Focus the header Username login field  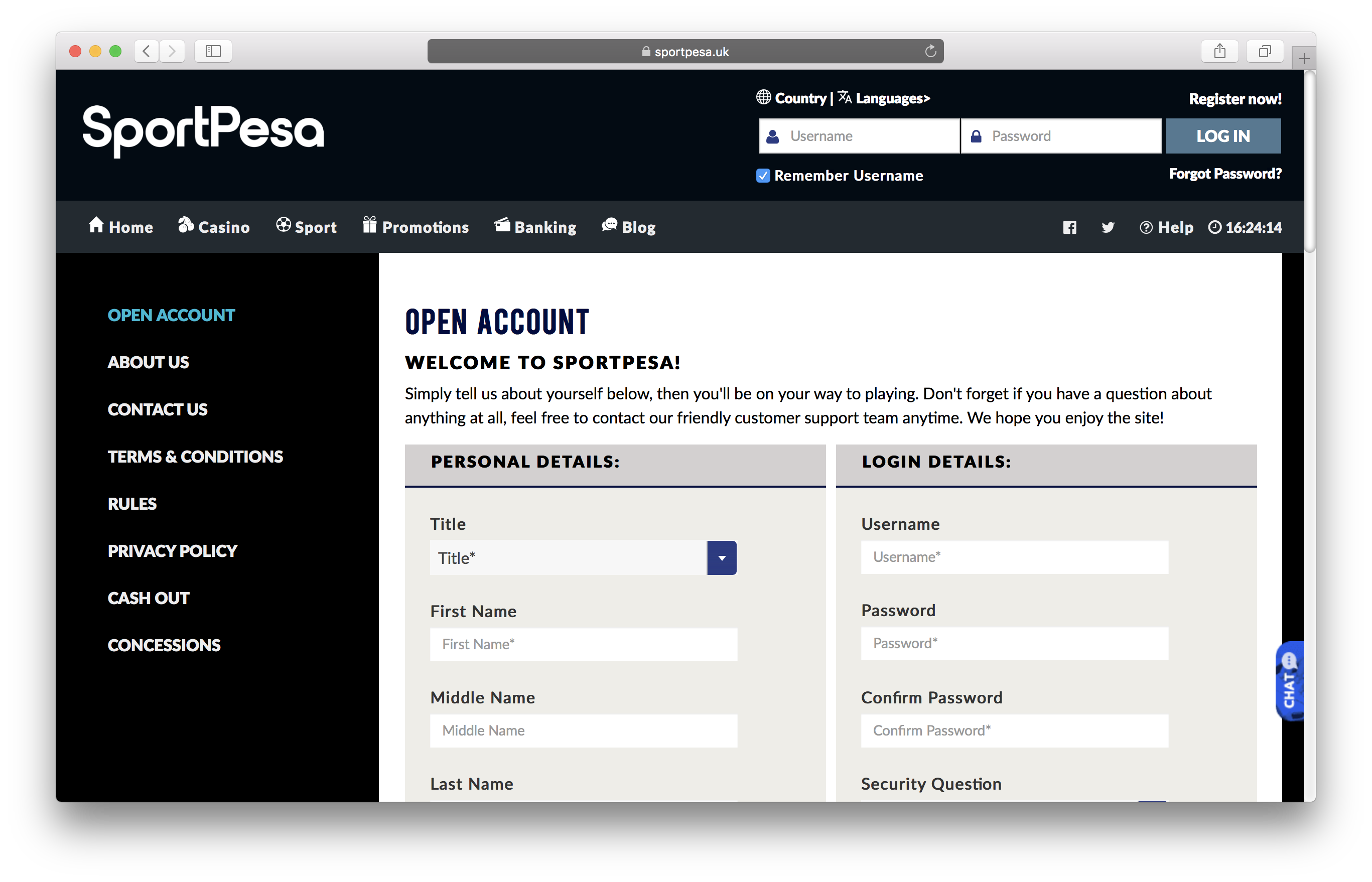pyautogui.click(x=859, y=136)
